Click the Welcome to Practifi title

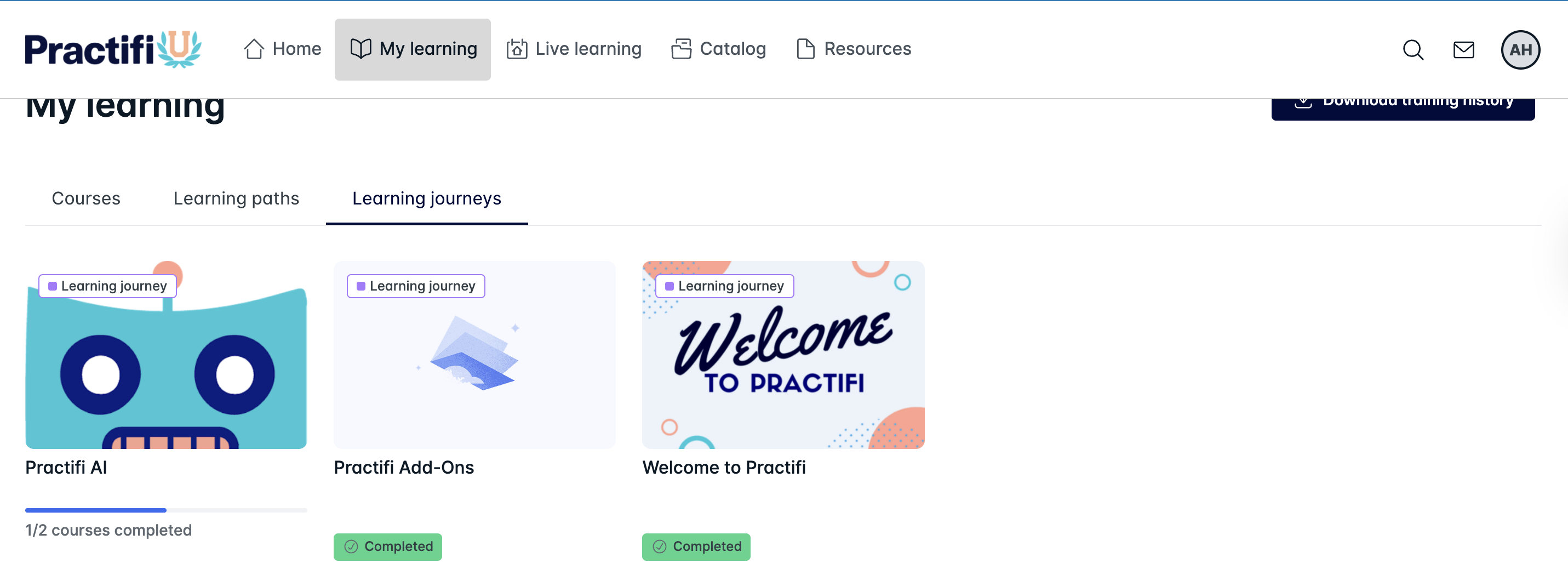tap(724, 467)
